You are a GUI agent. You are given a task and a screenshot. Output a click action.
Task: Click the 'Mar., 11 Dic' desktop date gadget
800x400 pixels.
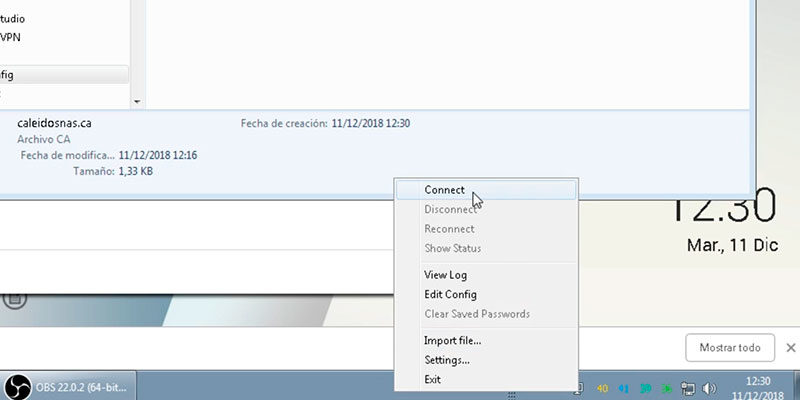(x=732, y=245)
